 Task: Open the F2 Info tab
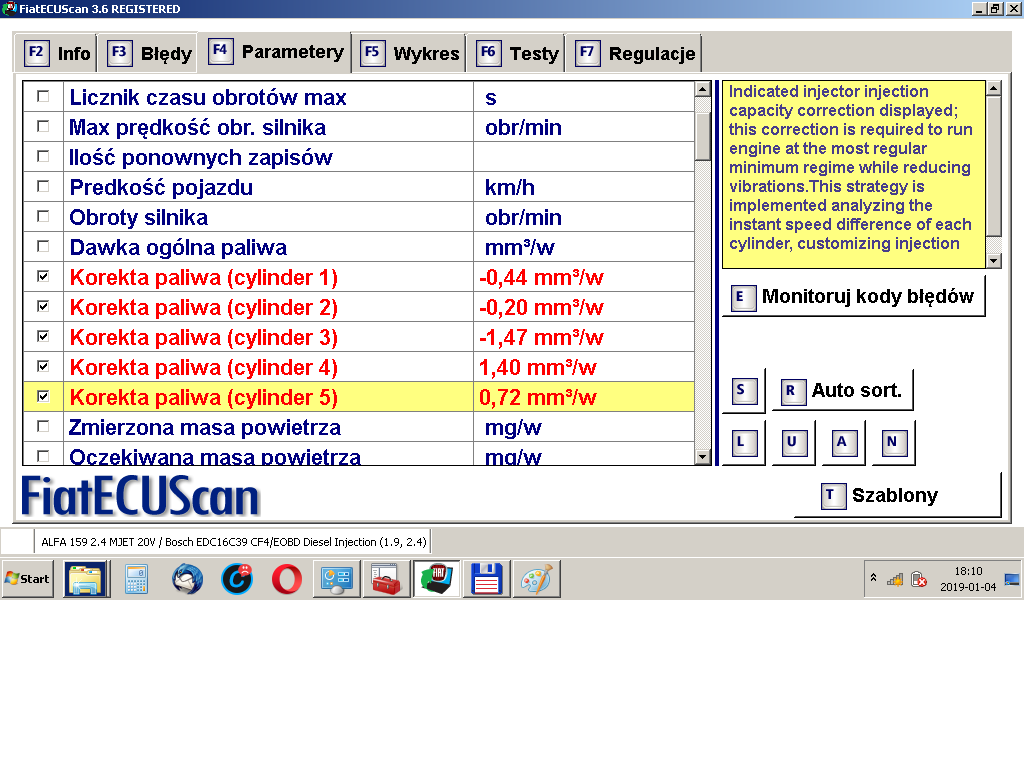55,53
